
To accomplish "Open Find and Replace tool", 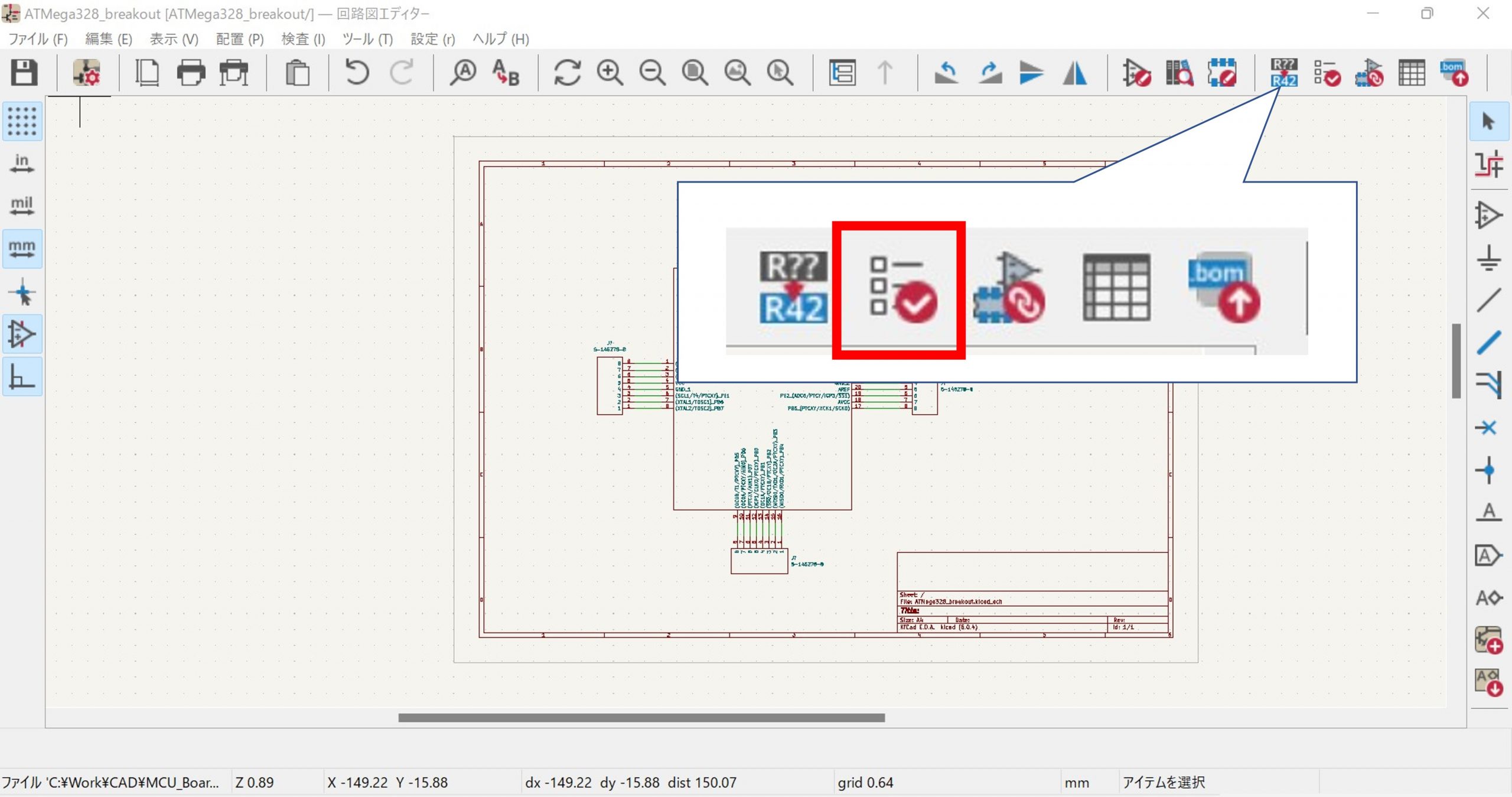I will (x=506, y=73).
